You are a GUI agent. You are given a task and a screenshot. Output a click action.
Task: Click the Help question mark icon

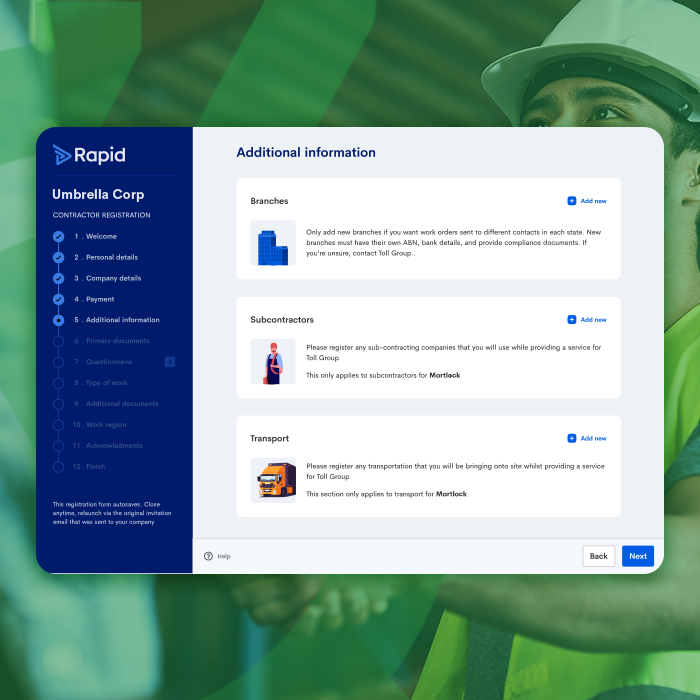[208, 556]
